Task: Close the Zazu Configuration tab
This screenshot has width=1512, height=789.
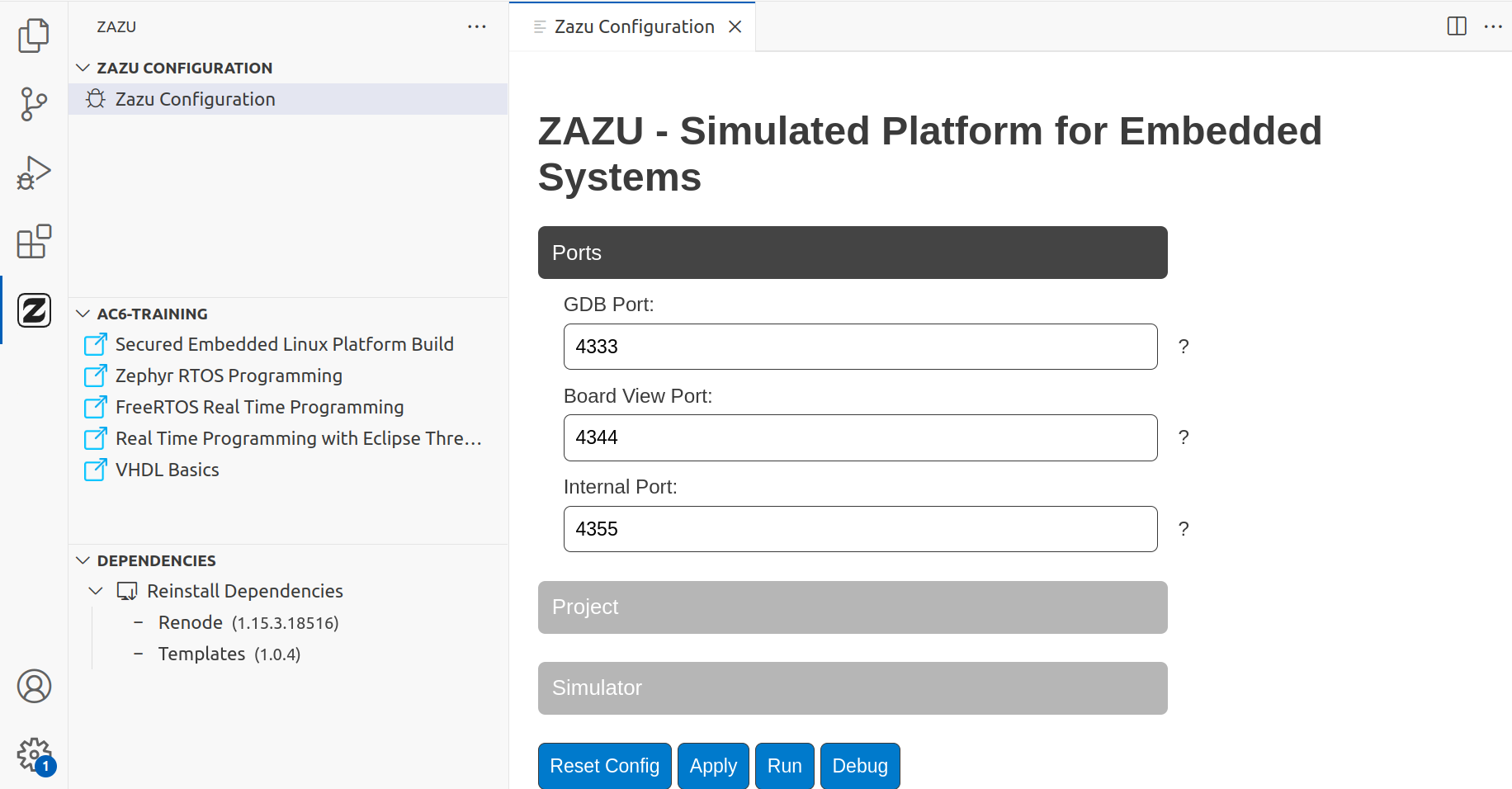Action: tap(735, 26)
